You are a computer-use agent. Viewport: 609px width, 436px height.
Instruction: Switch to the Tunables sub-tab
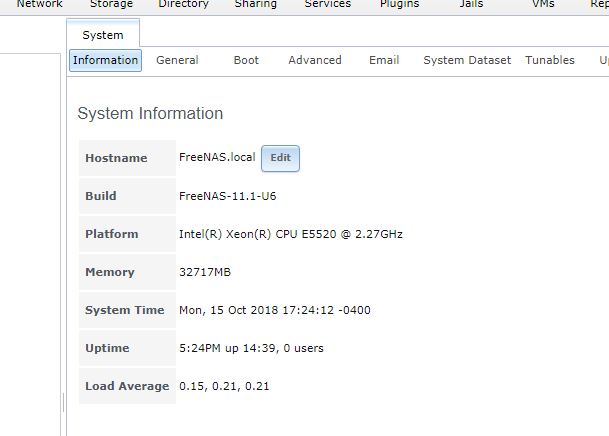[x=550, y=60]
